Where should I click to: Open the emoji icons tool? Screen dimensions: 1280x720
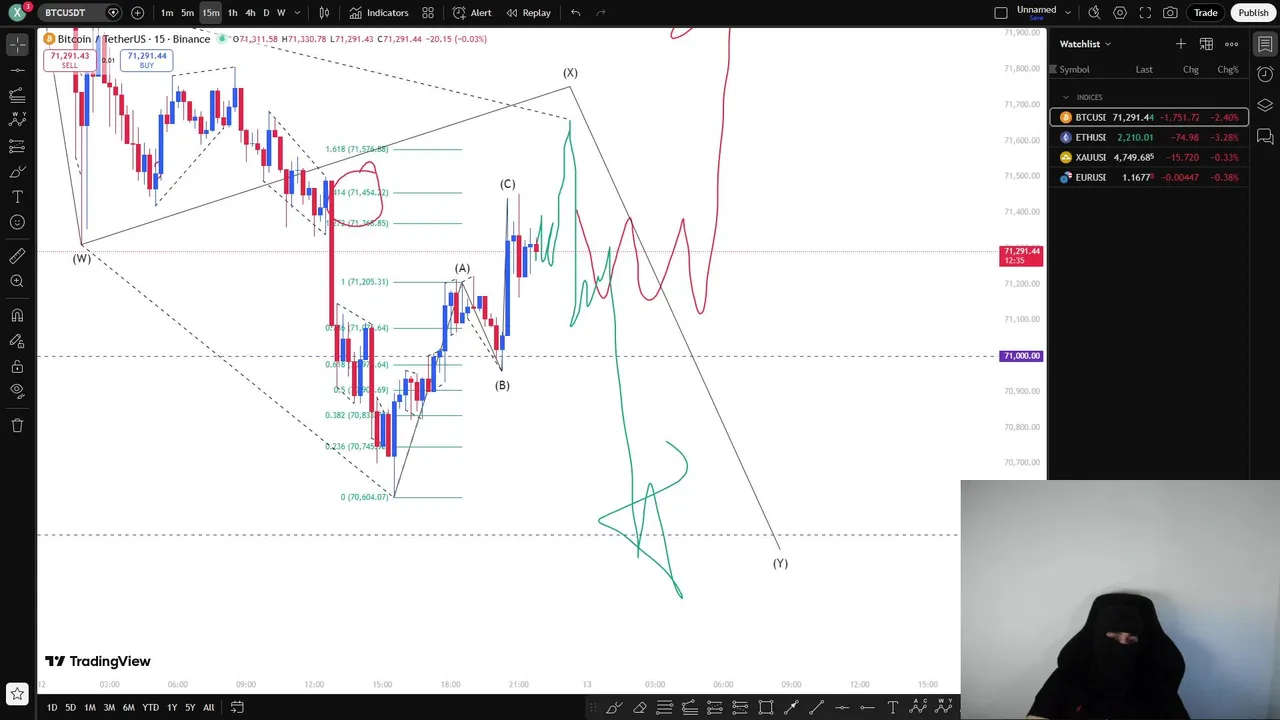click(x=17, y=223)
